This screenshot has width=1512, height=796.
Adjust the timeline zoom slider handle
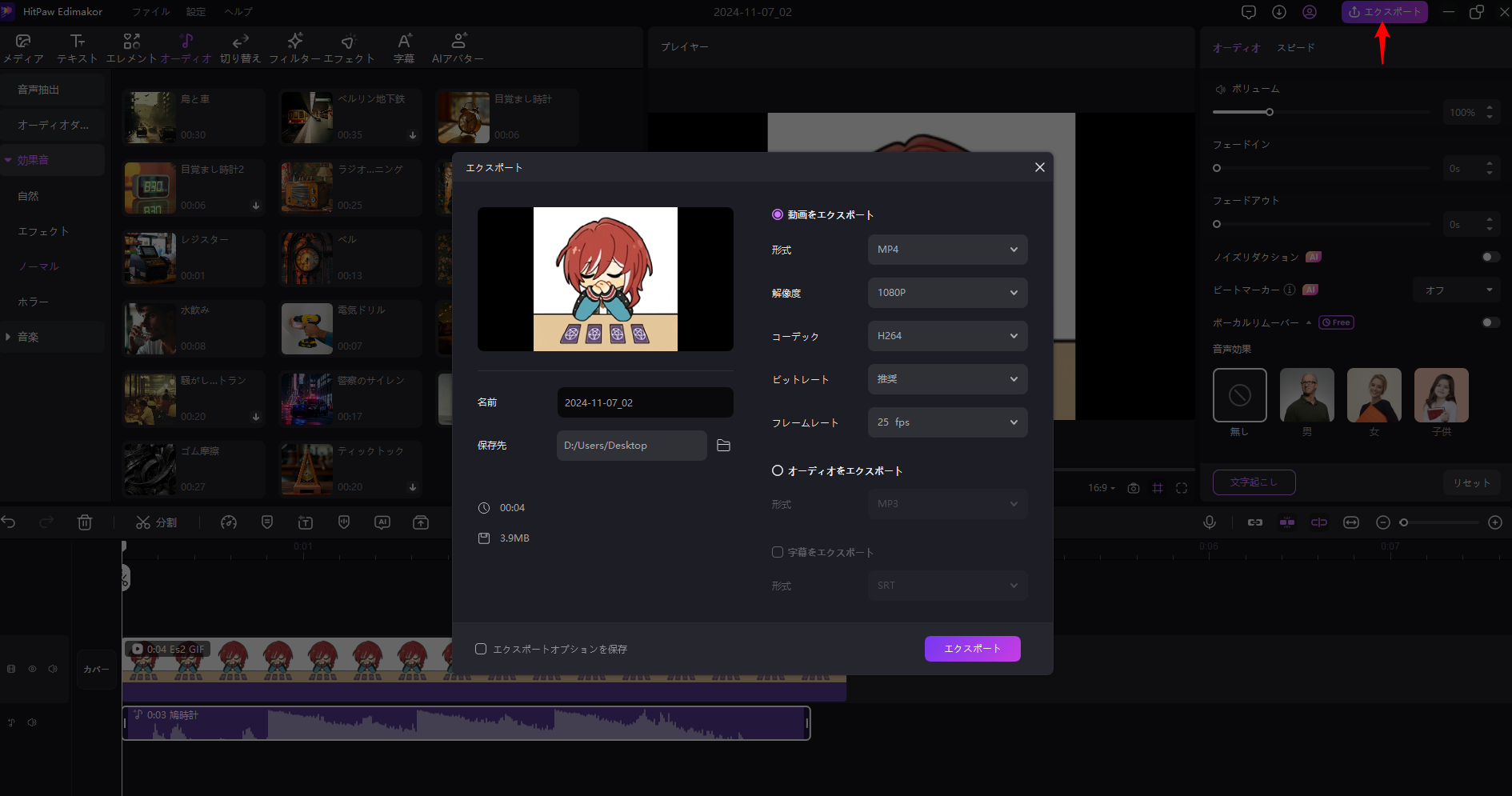[x=1403, y=522]
